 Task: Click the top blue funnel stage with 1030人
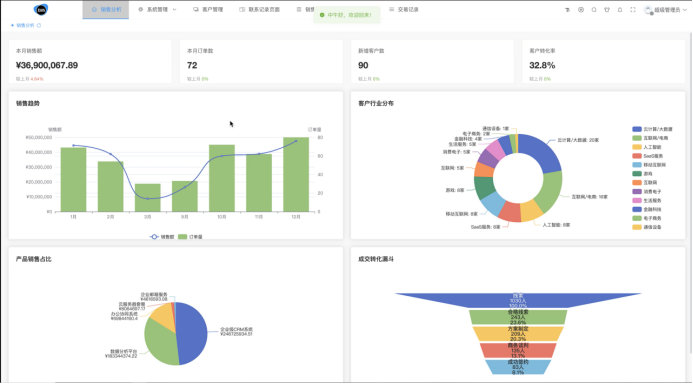pos(518,300)
